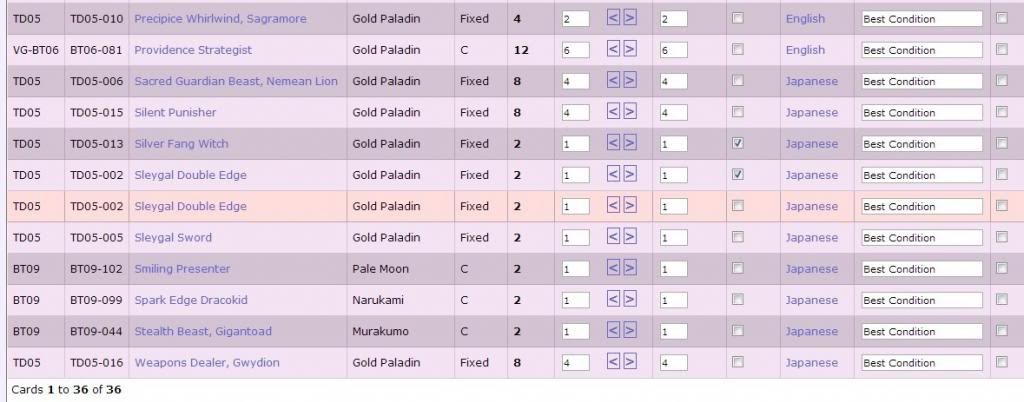Screen dimensions: 1024x402
Task: Click the "<" arrow in Sleygal Sword row
Action: [614, 238]
